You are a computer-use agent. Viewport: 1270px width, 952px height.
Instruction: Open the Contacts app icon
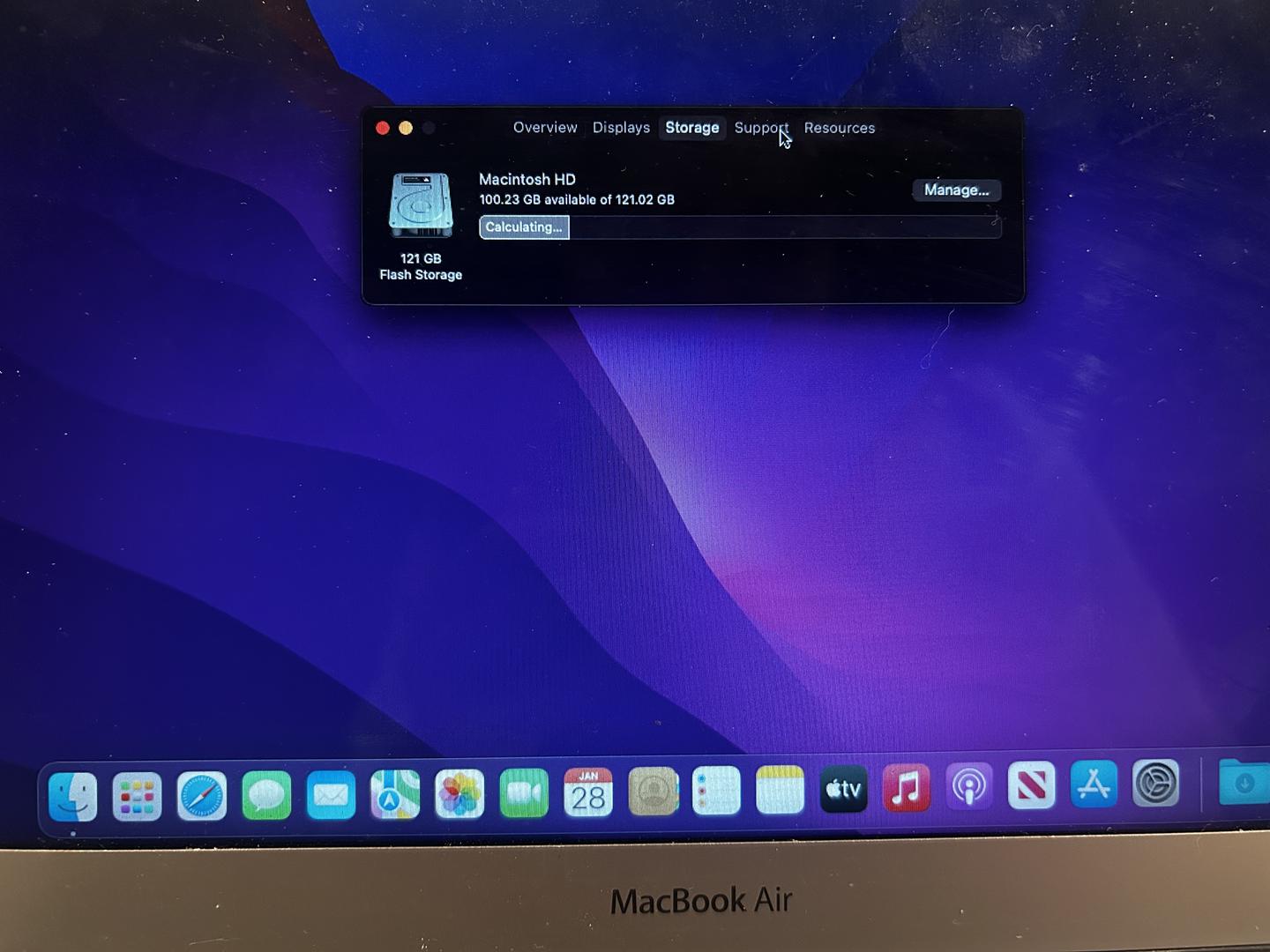pos(653,791)
